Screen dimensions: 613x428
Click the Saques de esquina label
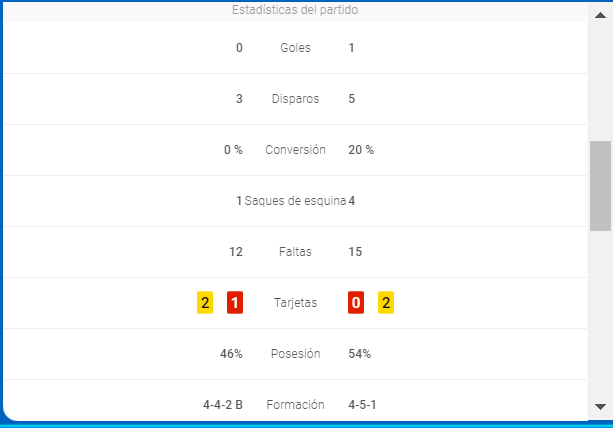(295, 201)
